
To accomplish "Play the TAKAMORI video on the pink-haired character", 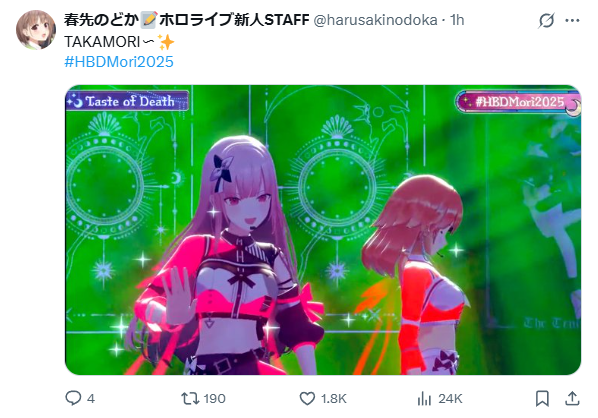I will tap(323, 230).
